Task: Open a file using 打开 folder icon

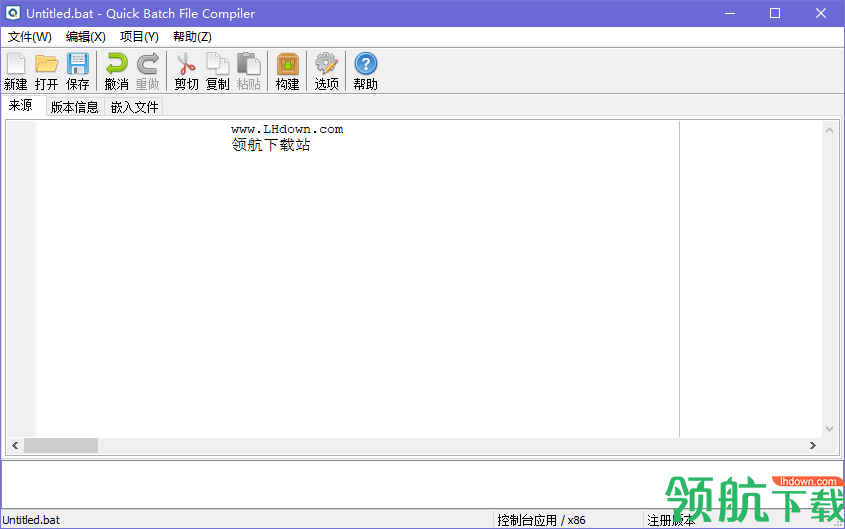Action: click(46, 71)
